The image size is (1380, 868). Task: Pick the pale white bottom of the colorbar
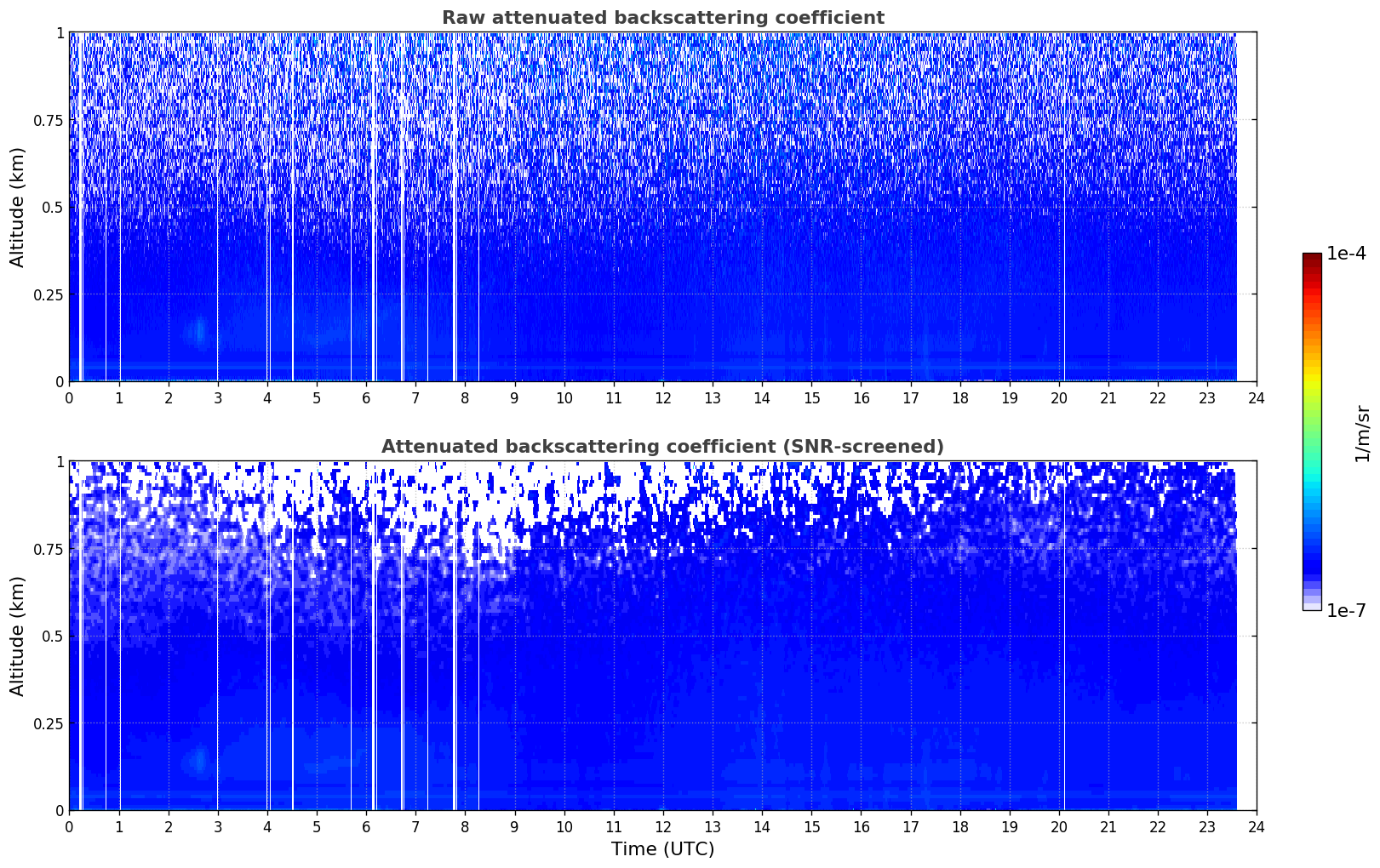[1311, 606]
